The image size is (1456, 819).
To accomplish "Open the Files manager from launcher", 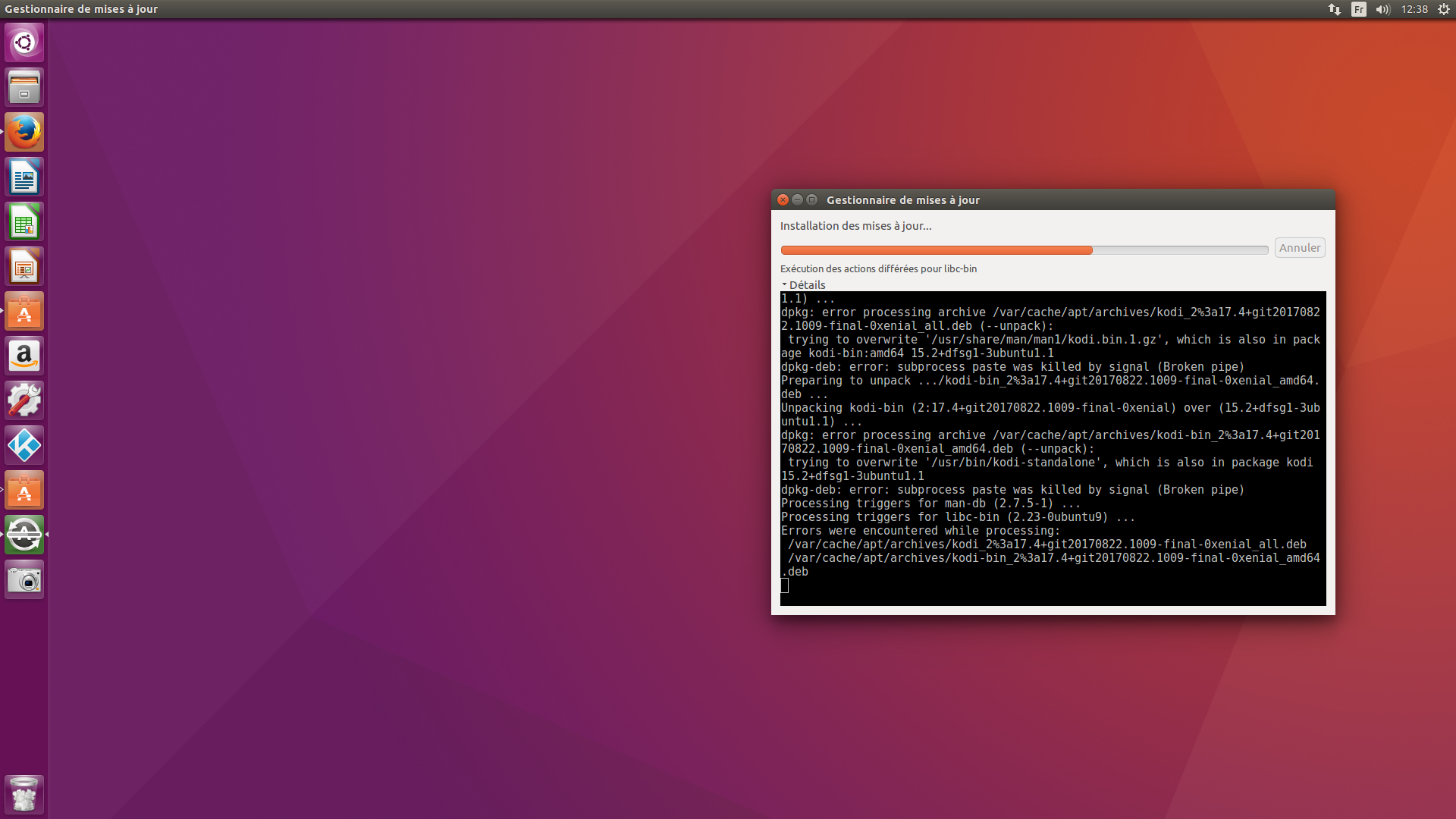I will pos(24,87).
